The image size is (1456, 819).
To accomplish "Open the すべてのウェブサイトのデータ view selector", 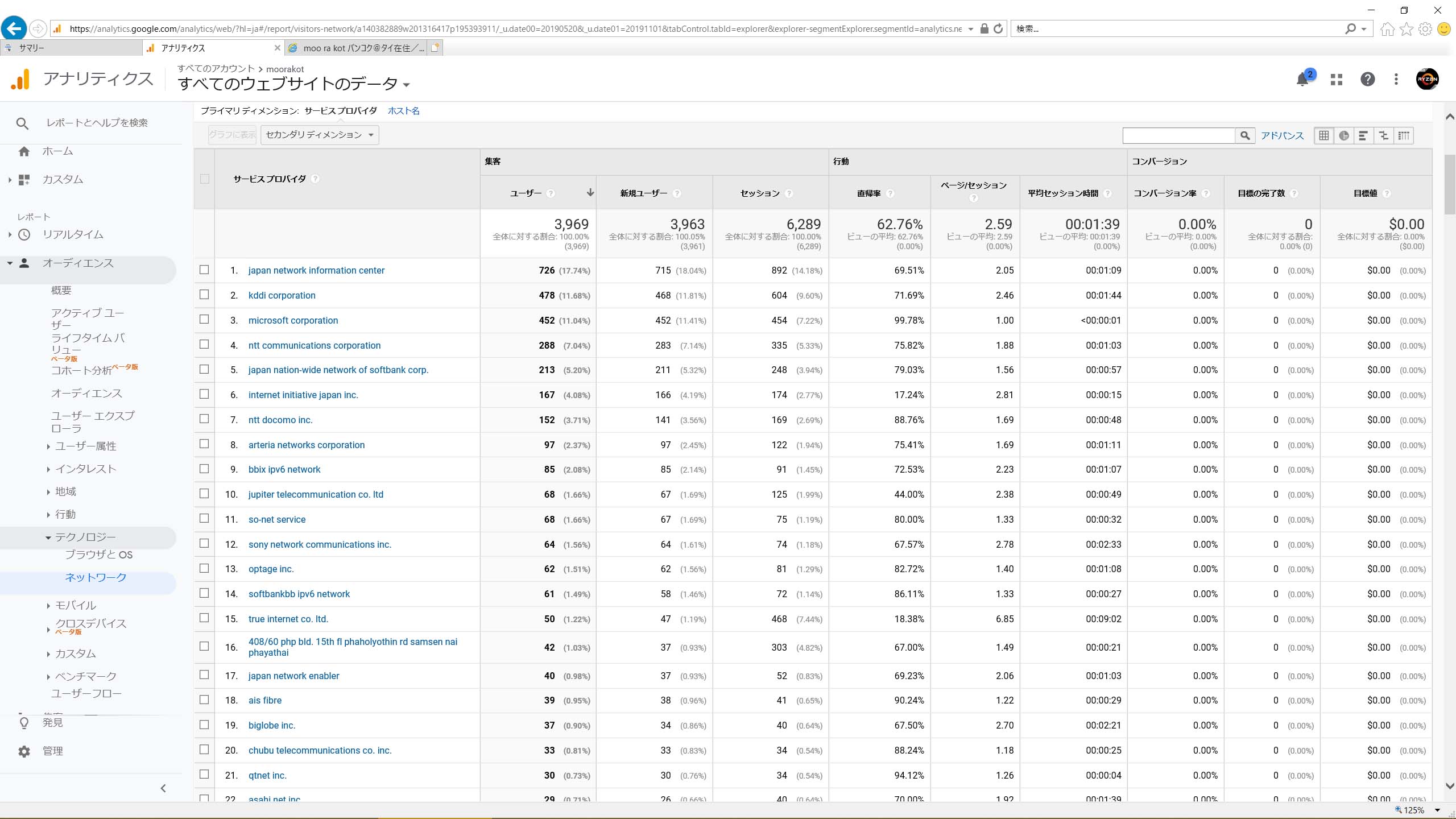I will click(293, 84).
